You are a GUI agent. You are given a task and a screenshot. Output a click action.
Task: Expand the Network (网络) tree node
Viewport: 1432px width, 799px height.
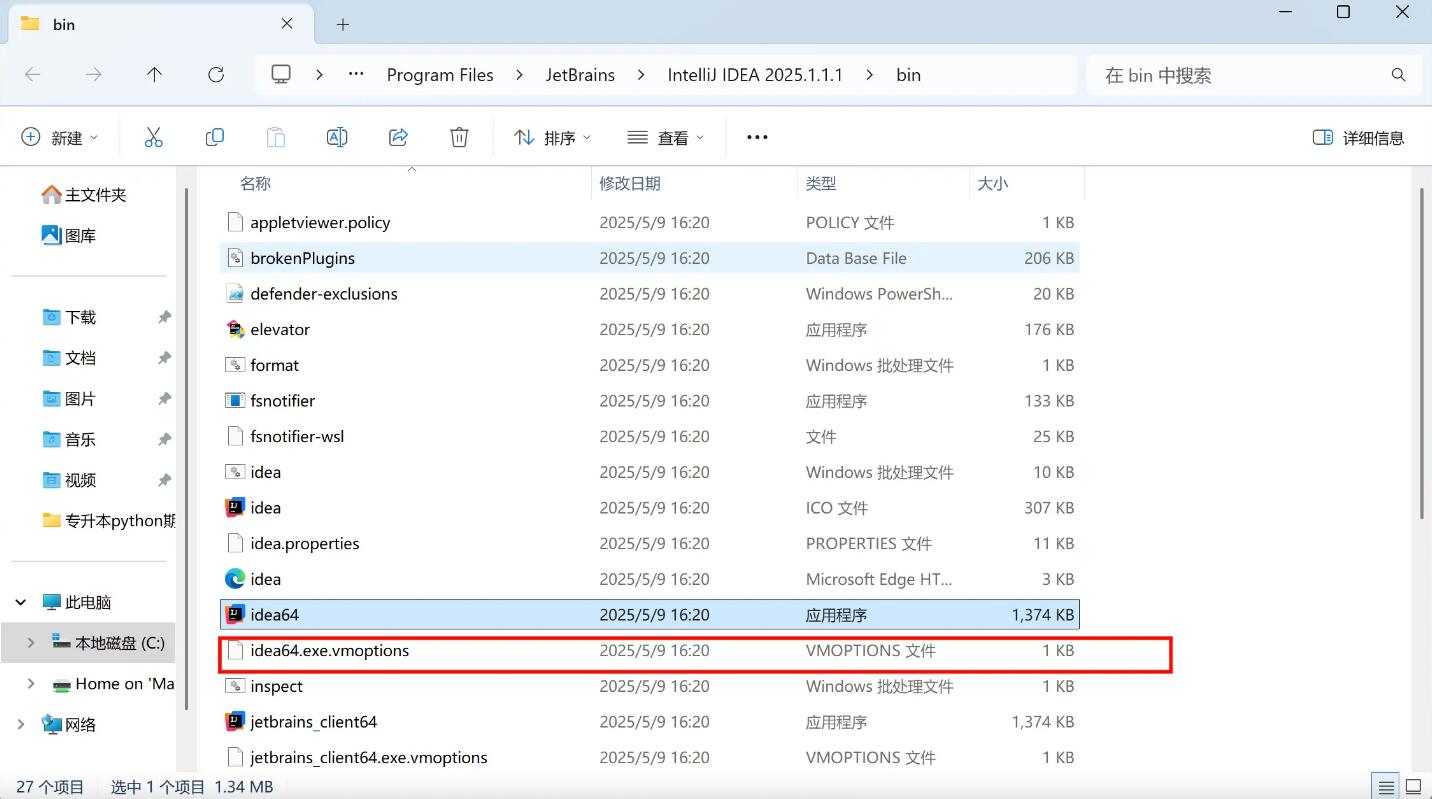(20, 725)
